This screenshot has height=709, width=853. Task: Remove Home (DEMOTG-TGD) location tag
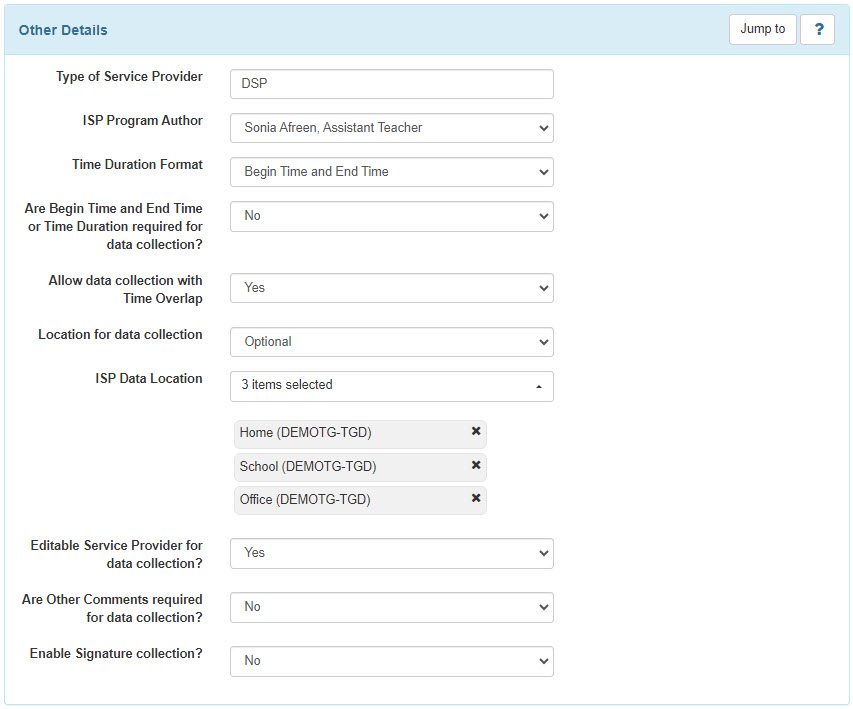pyautogui.click(x=476, y=431)
